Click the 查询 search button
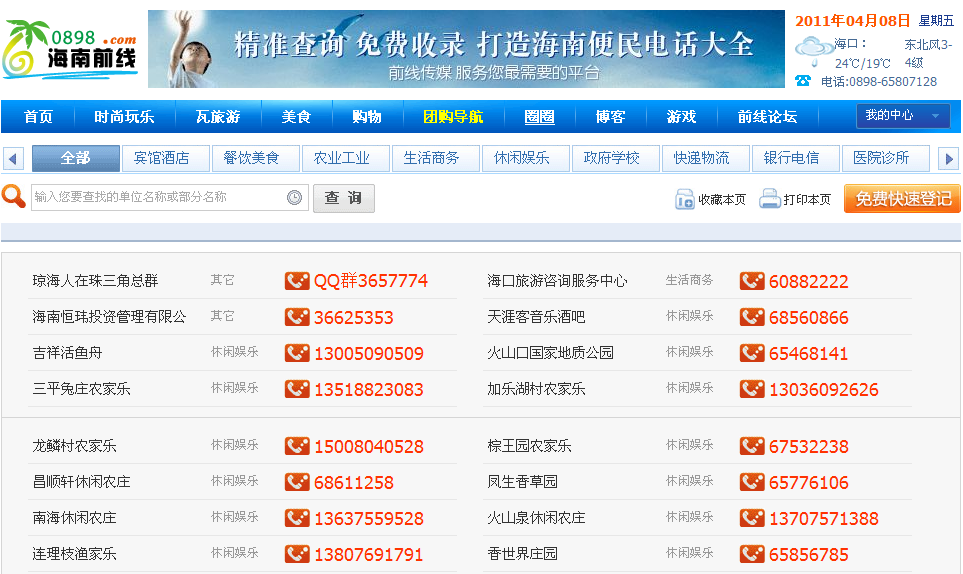 [x=343, y=198]
